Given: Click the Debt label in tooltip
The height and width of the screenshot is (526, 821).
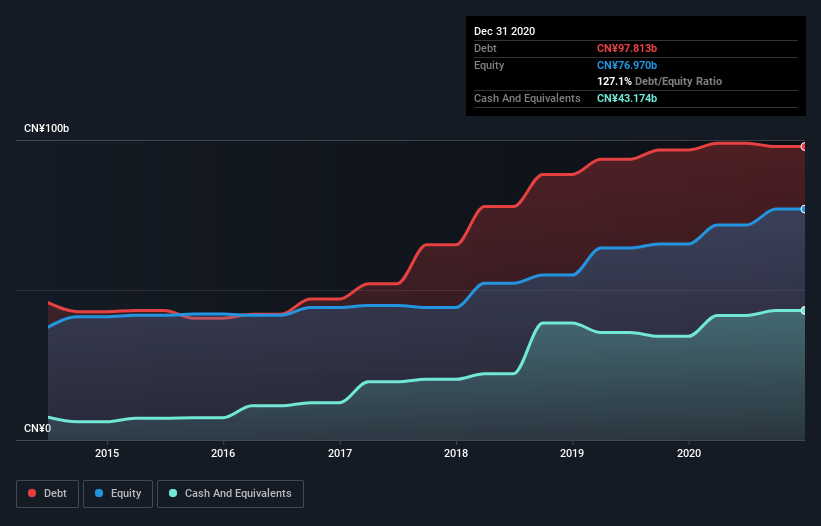Looking at the screenshot, I should [x=485, y=48].
